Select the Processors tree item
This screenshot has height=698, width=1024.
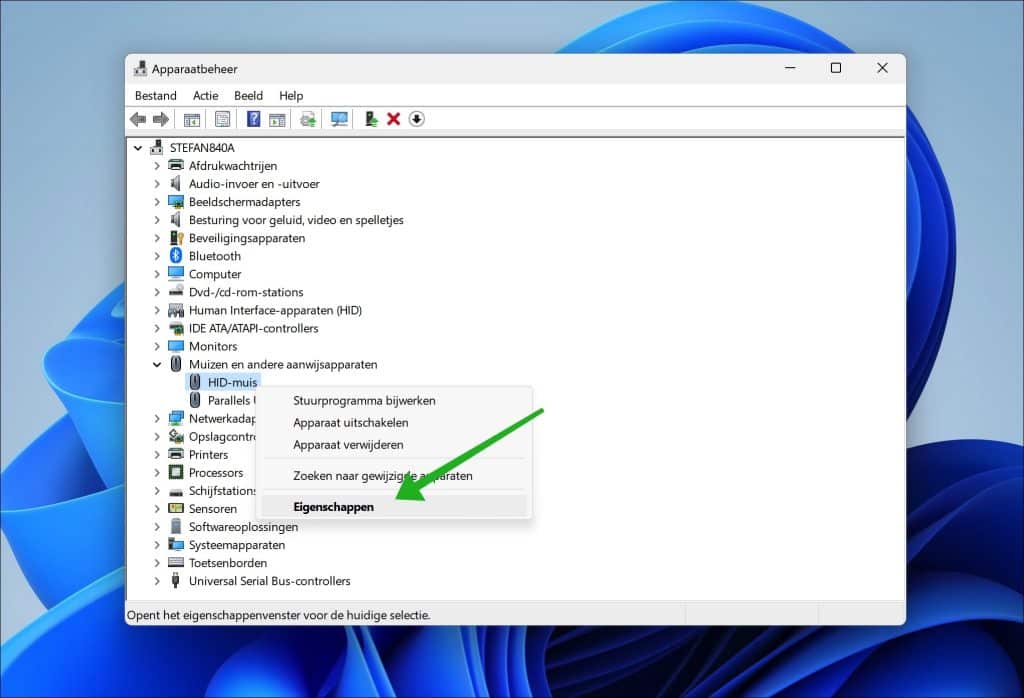[x=216, y=473]
